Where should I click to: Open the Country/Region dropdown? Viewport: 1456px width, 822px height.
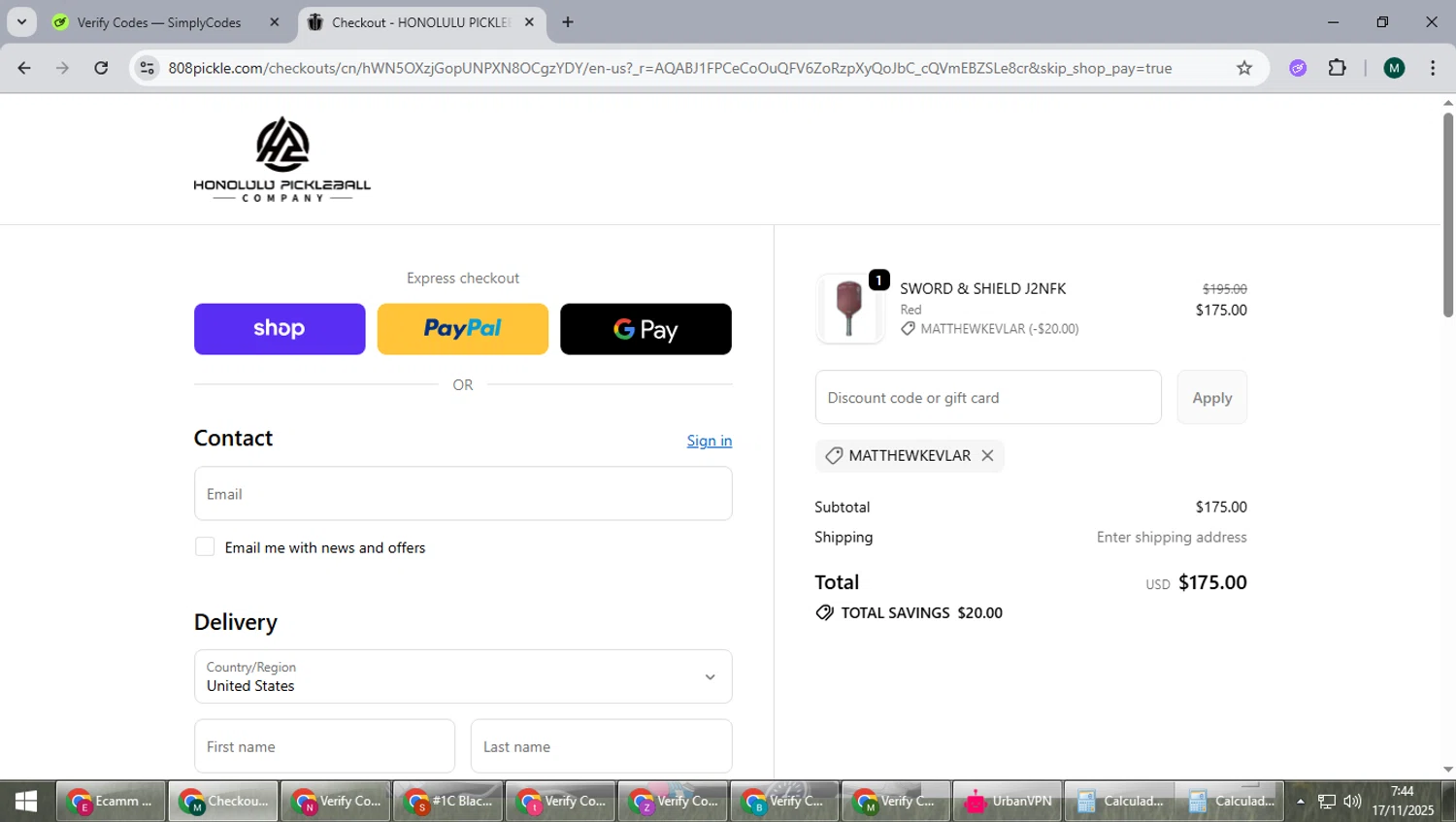click(463, 676)
